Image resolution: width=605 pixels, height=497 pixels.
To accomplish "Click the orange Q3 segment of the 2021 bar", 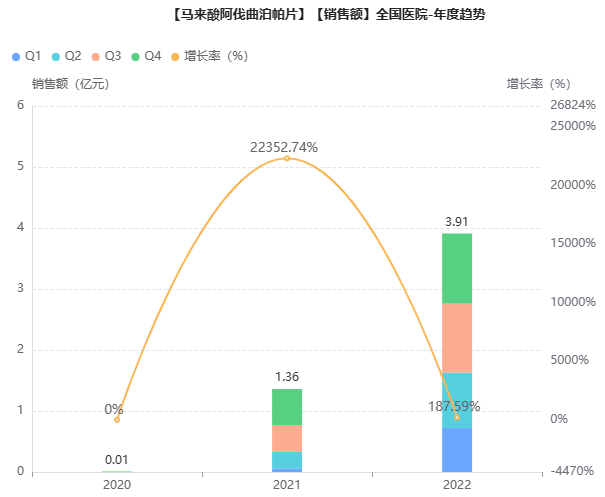I will tap(287, 438).
